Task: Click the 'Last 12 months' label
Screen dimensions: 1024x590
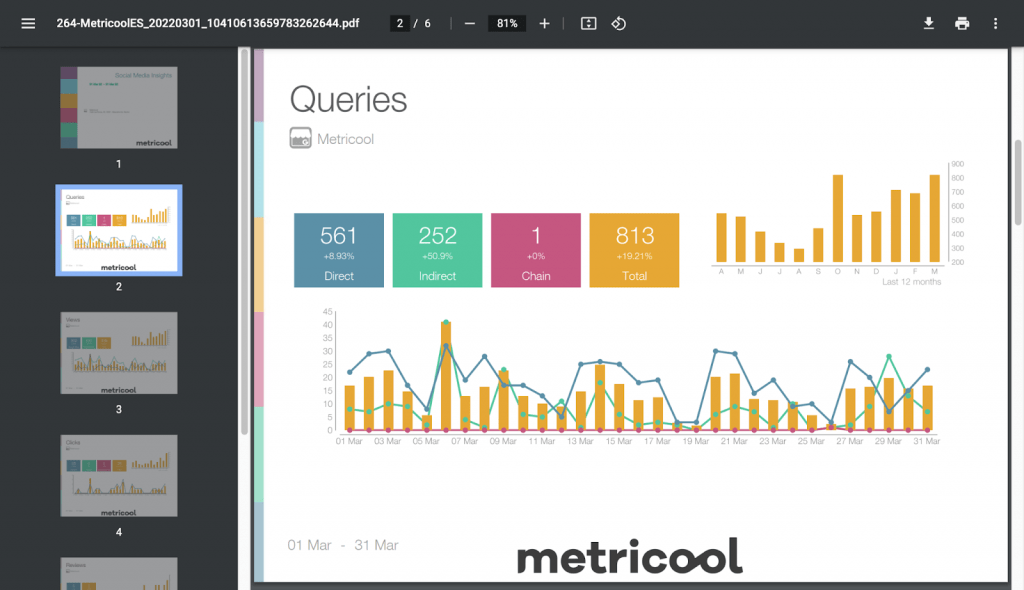Action: click(912, 282)
